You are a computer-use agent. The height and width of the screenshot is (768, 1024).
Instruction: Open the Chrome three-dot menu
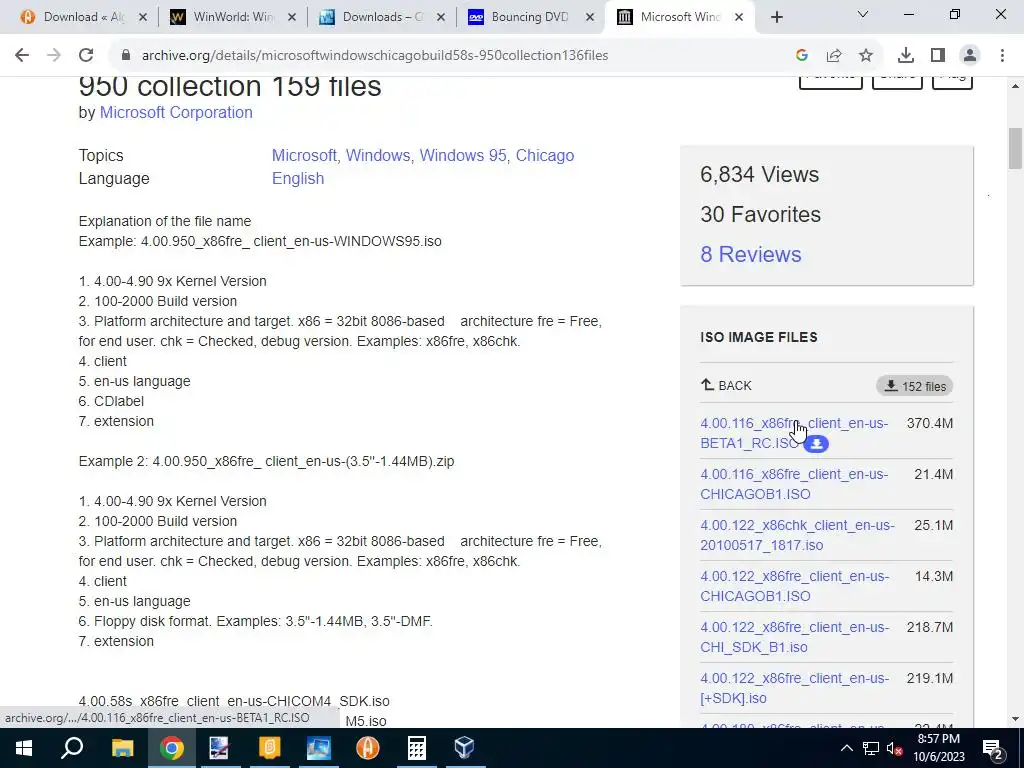[1002, 56]
